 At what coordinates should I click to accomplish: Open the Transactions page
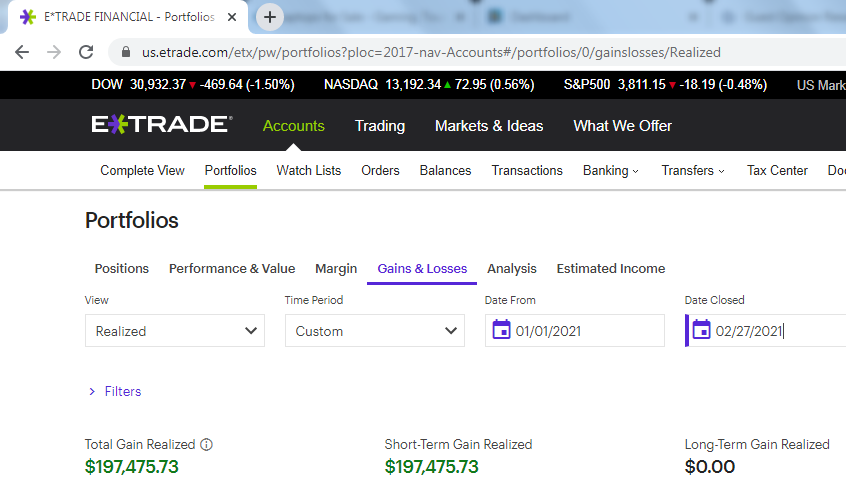click(x=527, y=171)
